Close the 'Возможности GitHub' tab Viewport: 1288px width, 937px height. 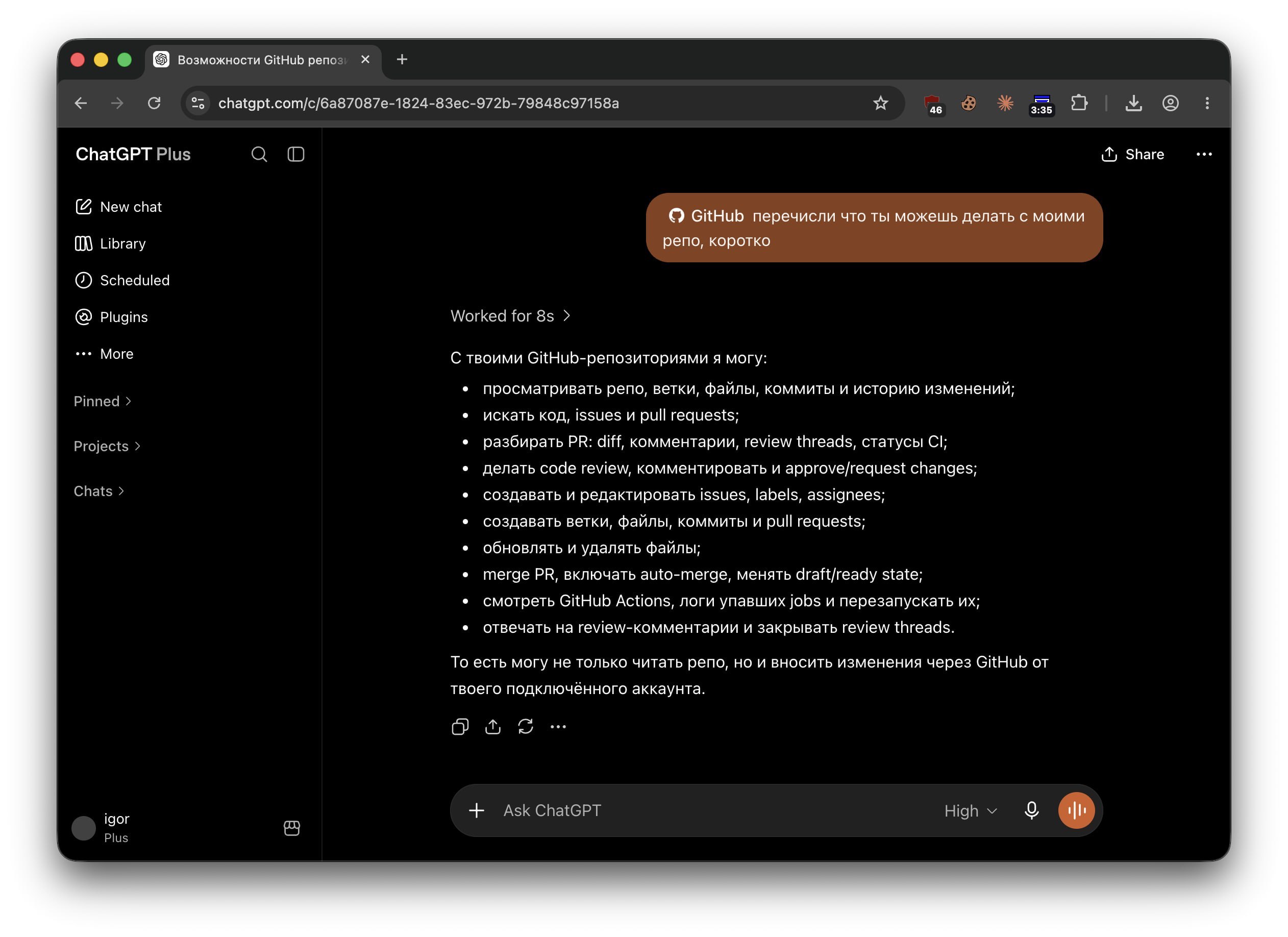[x=365, y=60]
